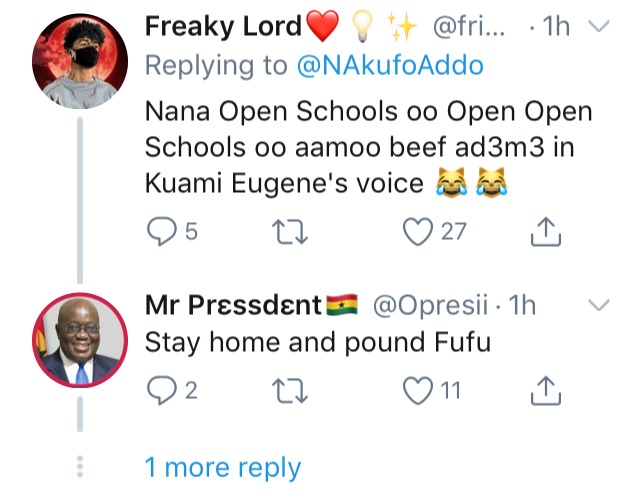Open Mr Prɛssdɛnt's profile picture
The height and width of the screenshot is (503, 640).
point(80,339)
